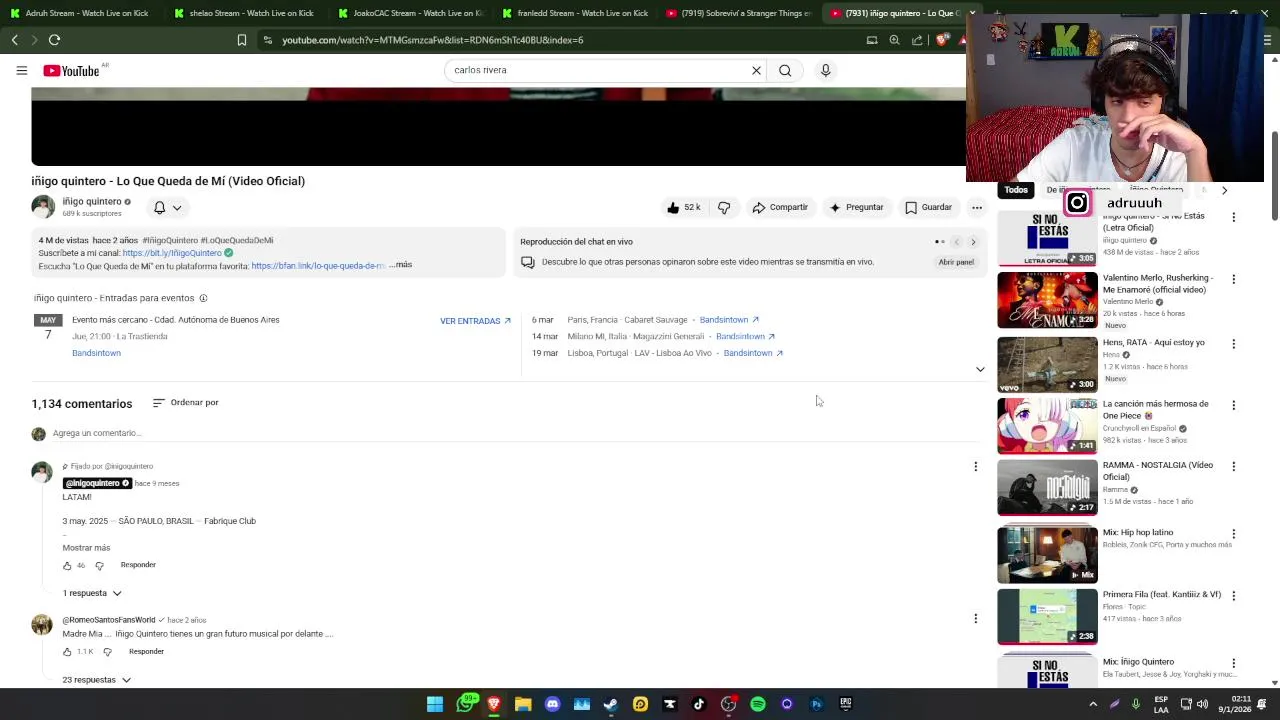Switch to the Adruh Stream Kick tab
The height and width of the screenshot is (720, 1280).
(x=78, y=13)
